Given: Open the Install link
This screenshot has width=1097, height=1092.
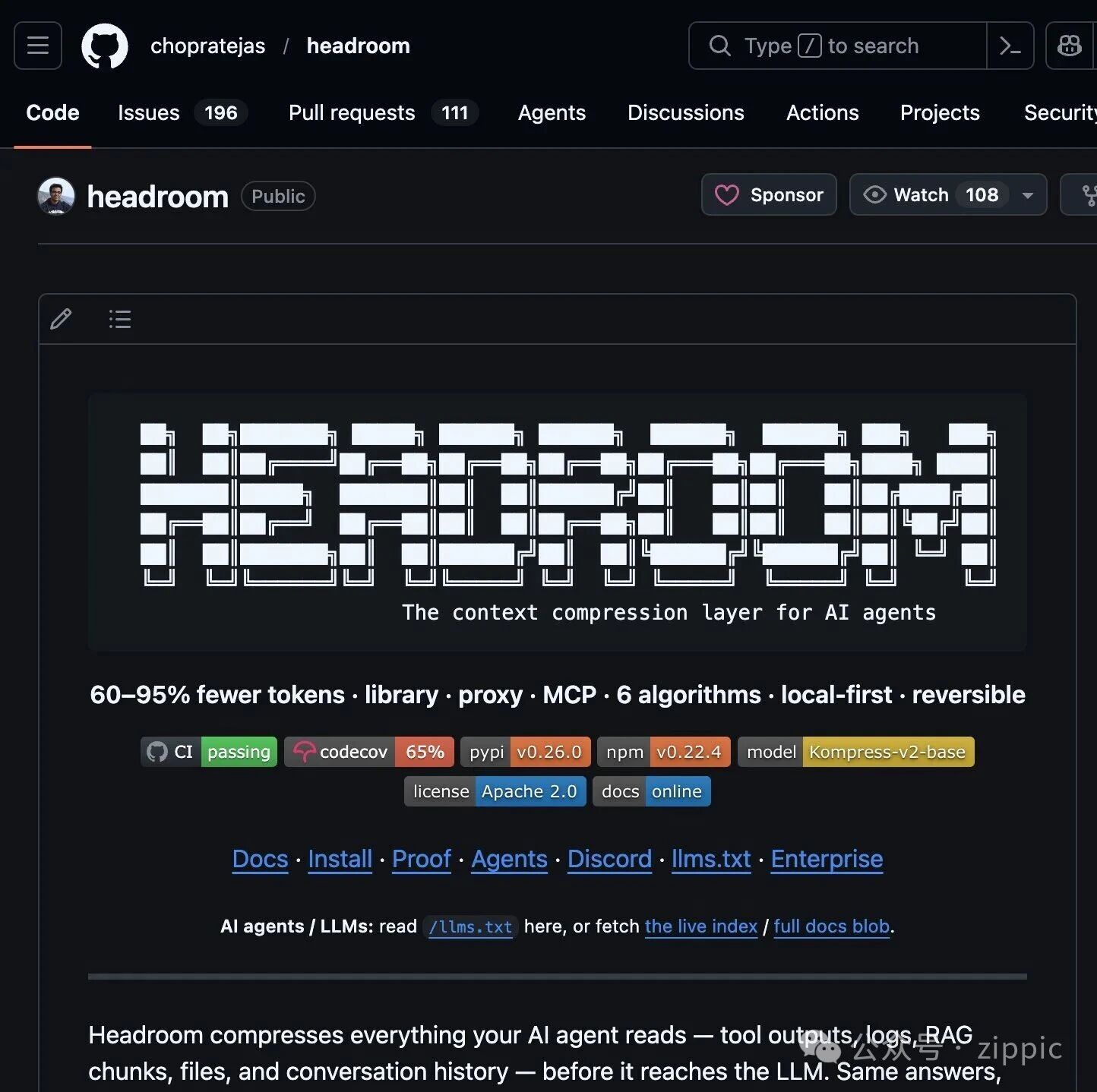Looking at the screenshot, I should coord(340,859).
